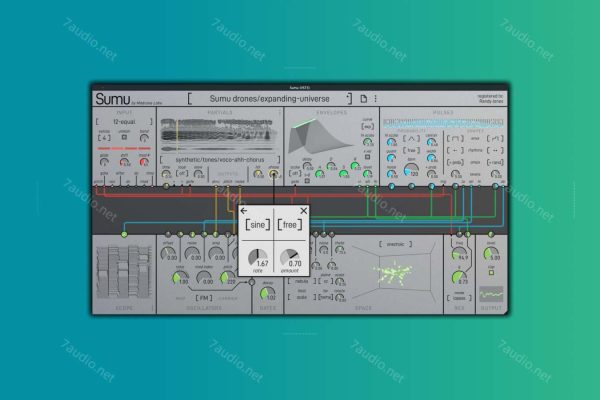Click the scope input patch point
The width and height of the screenshot is (600, 400).
[x=124, y=234]
